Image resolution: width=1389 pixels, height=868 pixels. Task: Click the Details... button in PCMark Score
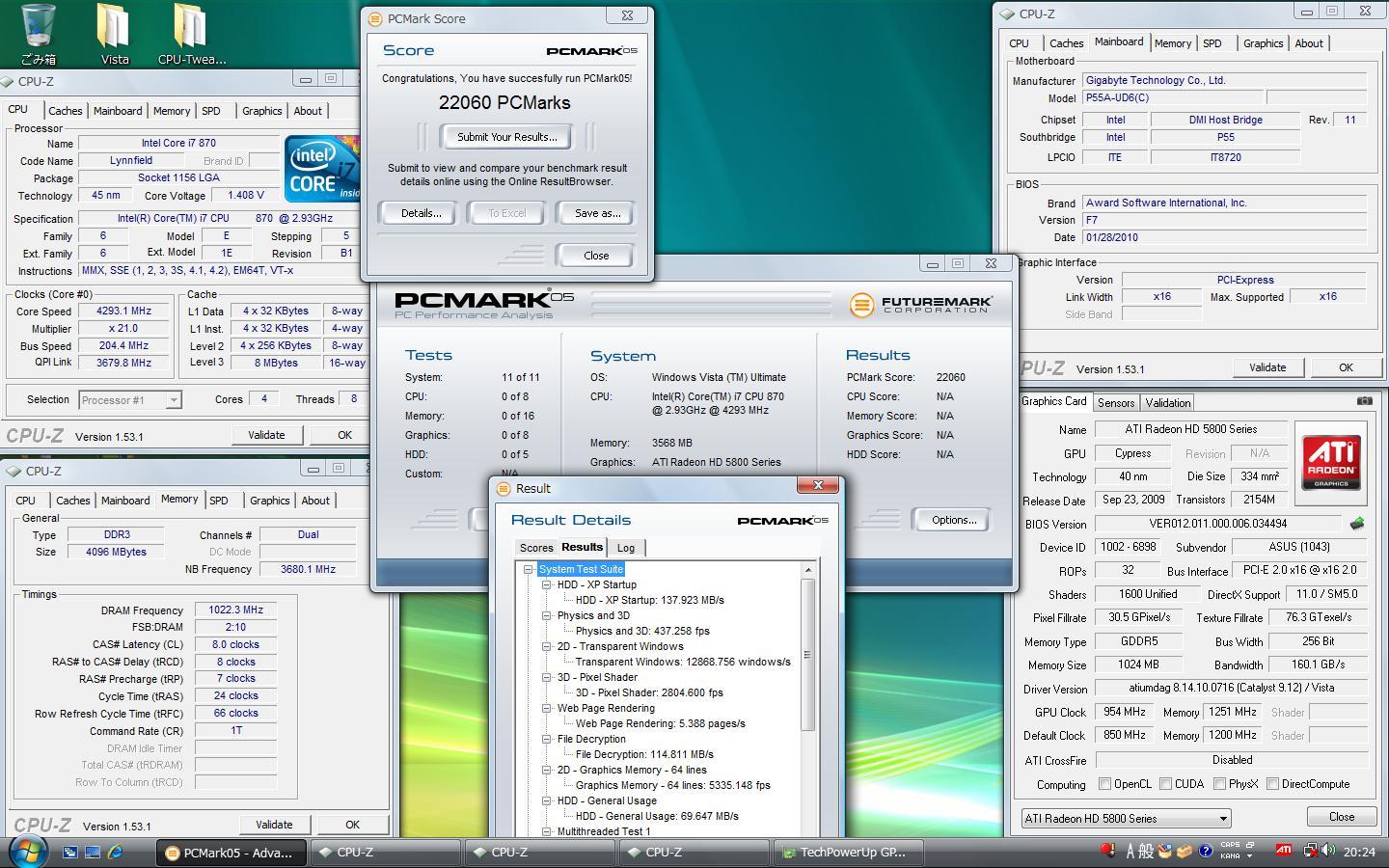point(421,213)
